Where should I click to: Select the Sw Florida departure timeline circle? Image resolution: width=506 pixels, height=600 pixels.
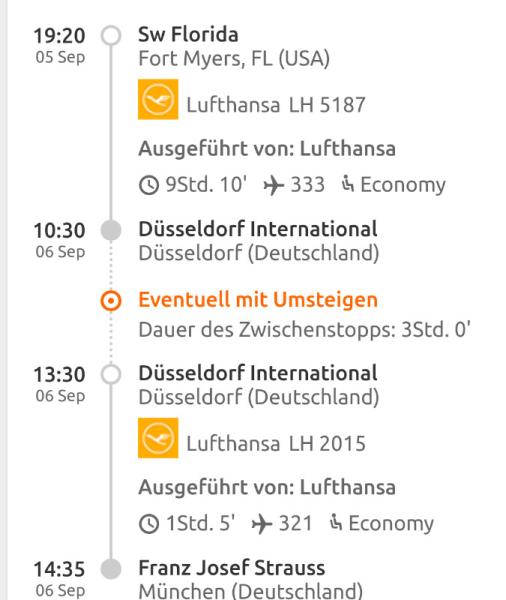click(111, 35)
